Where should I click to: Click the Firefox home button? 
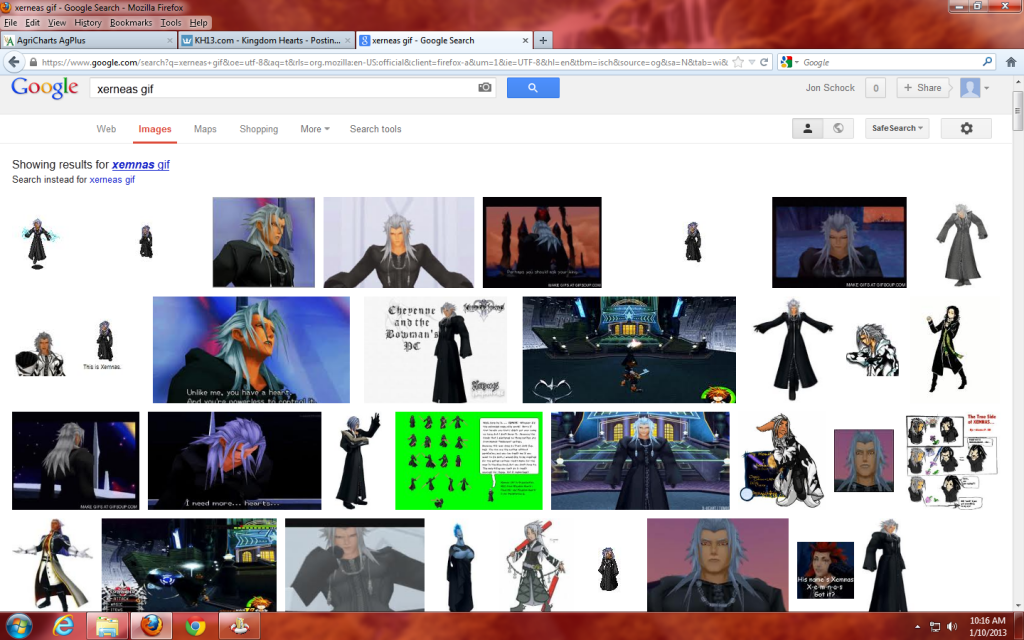[1011, 62]
